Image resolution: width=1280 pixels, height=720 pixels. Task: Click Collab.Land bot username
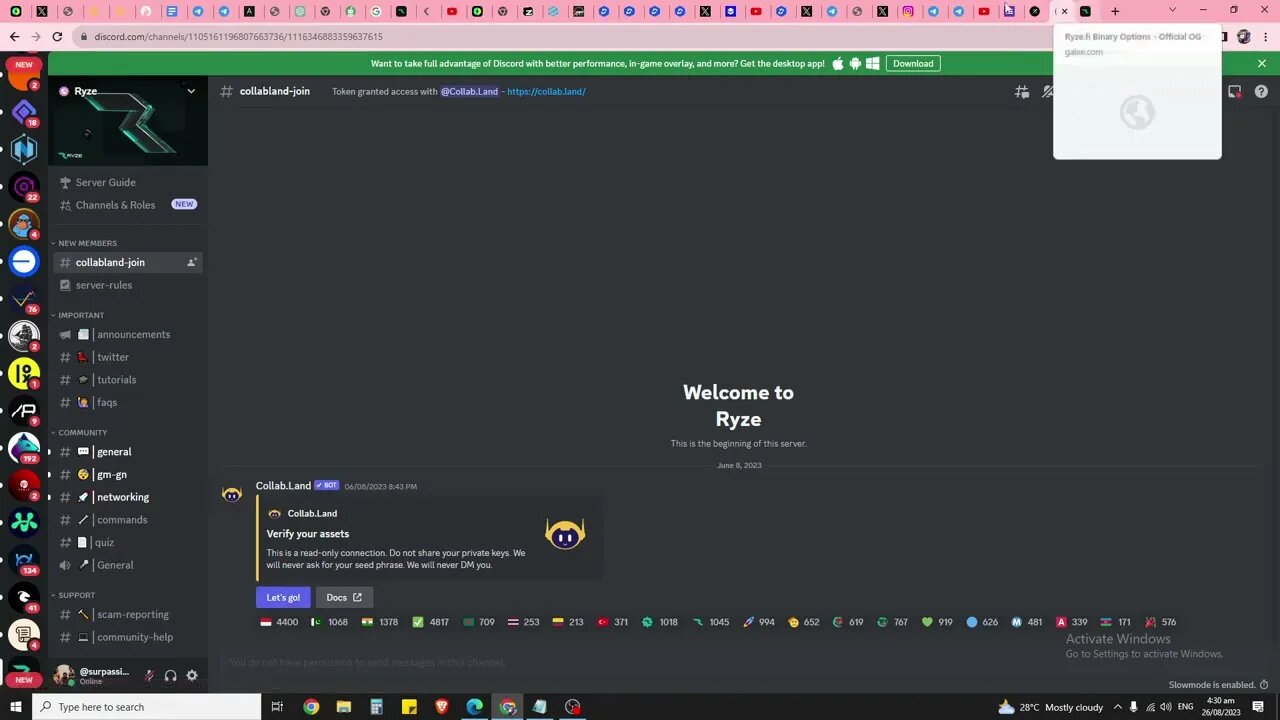coord(283,486)
